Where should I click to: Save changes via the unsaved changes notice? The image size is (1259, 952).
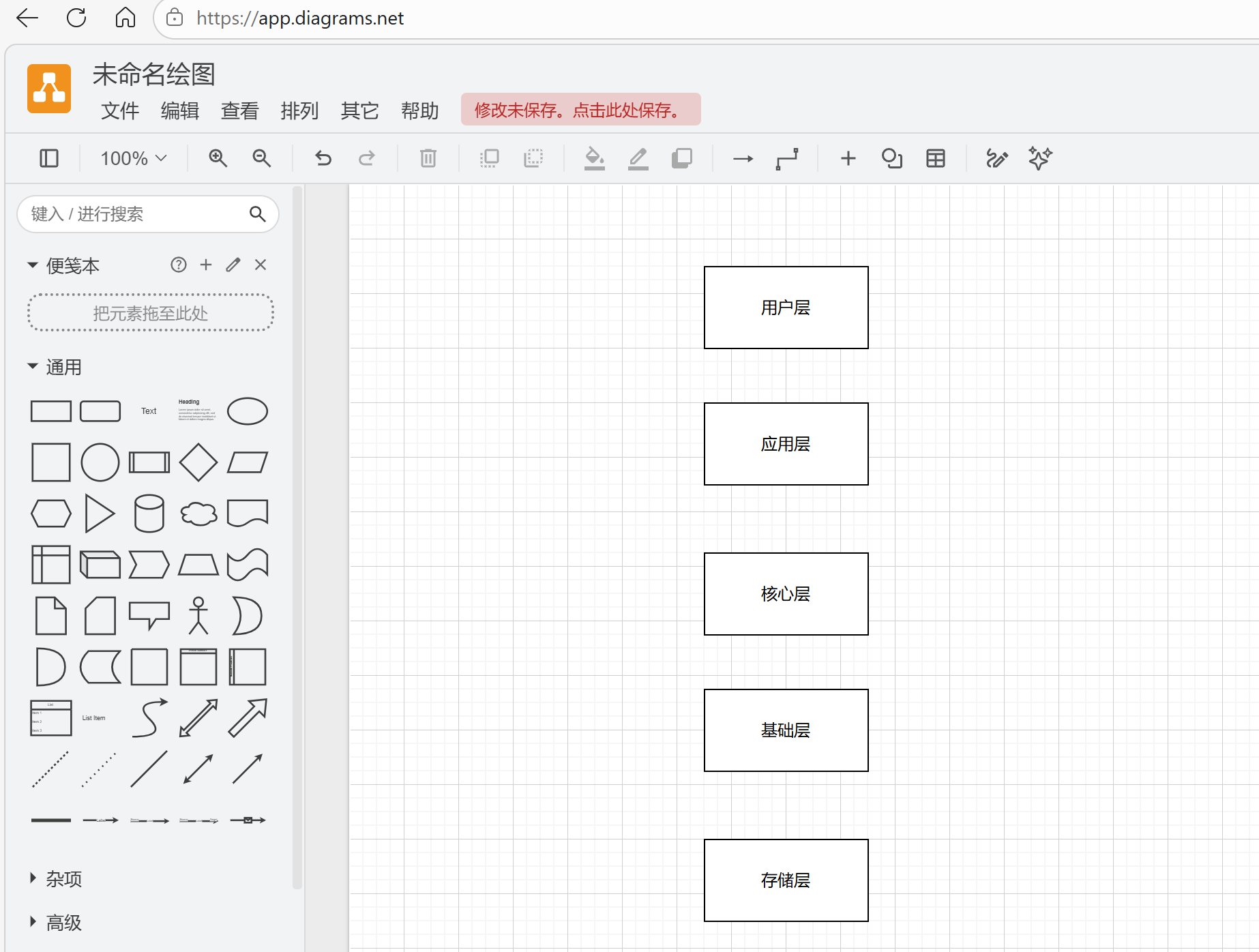581,109
